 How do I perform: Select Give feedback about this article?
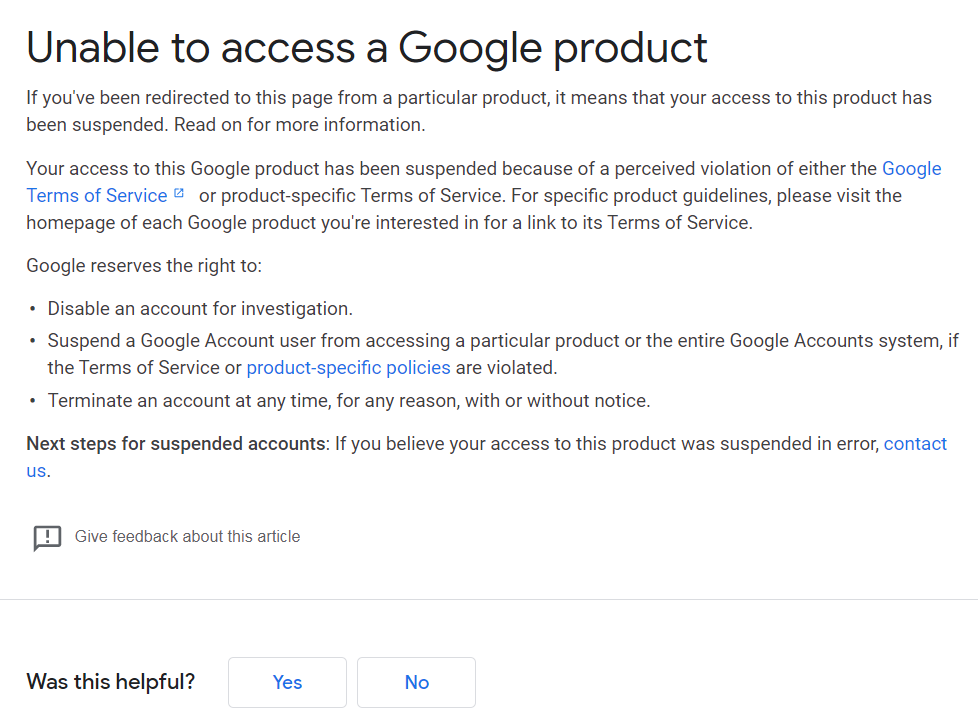(187, 536)
